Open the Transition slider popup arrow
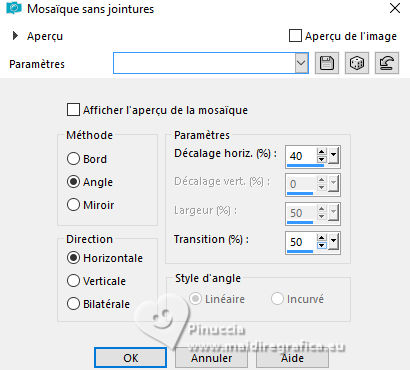This screenshot has height=370, width=410. click(333, 242)
